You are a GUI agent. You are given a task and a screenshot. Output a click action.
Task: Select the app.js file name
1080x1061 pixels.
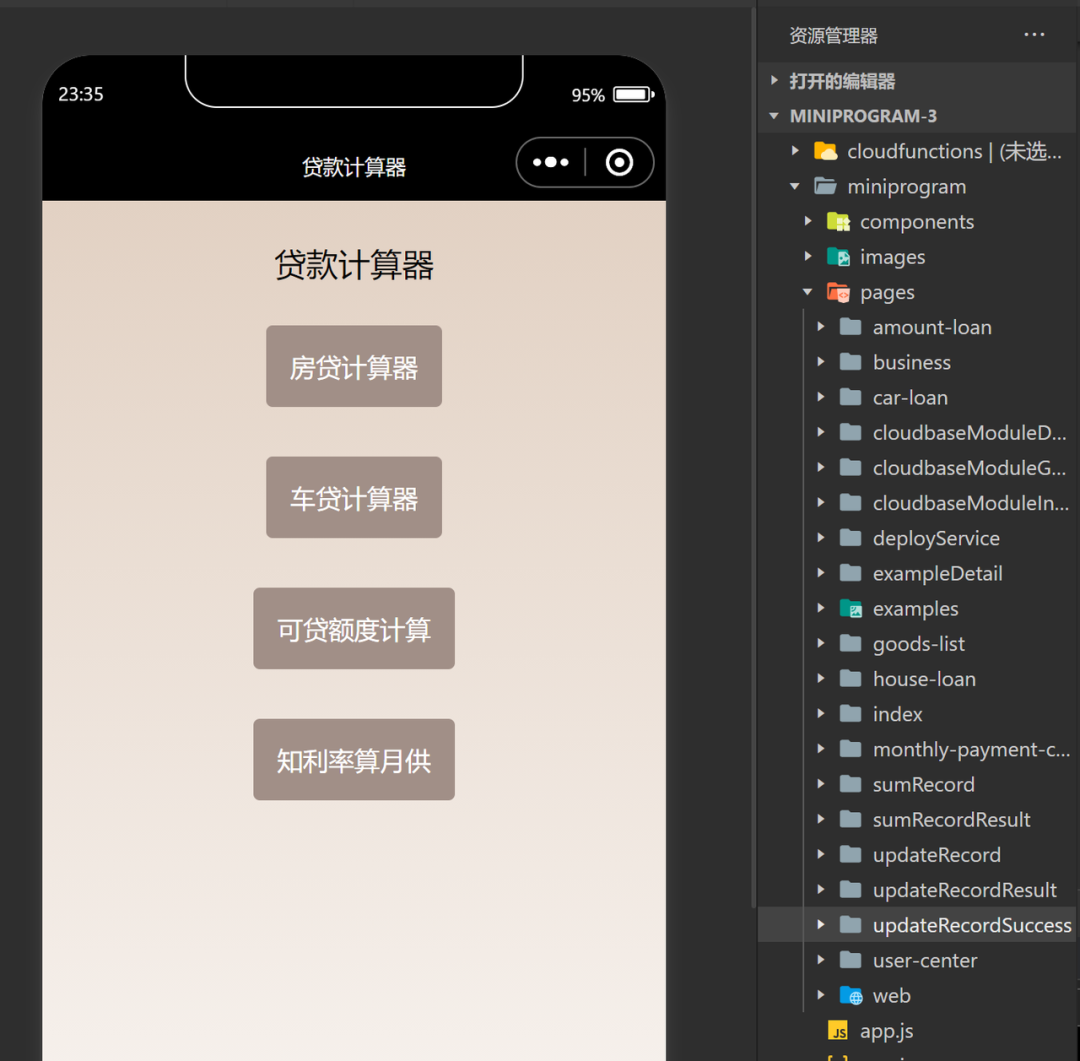click(x=886, y=1031)
